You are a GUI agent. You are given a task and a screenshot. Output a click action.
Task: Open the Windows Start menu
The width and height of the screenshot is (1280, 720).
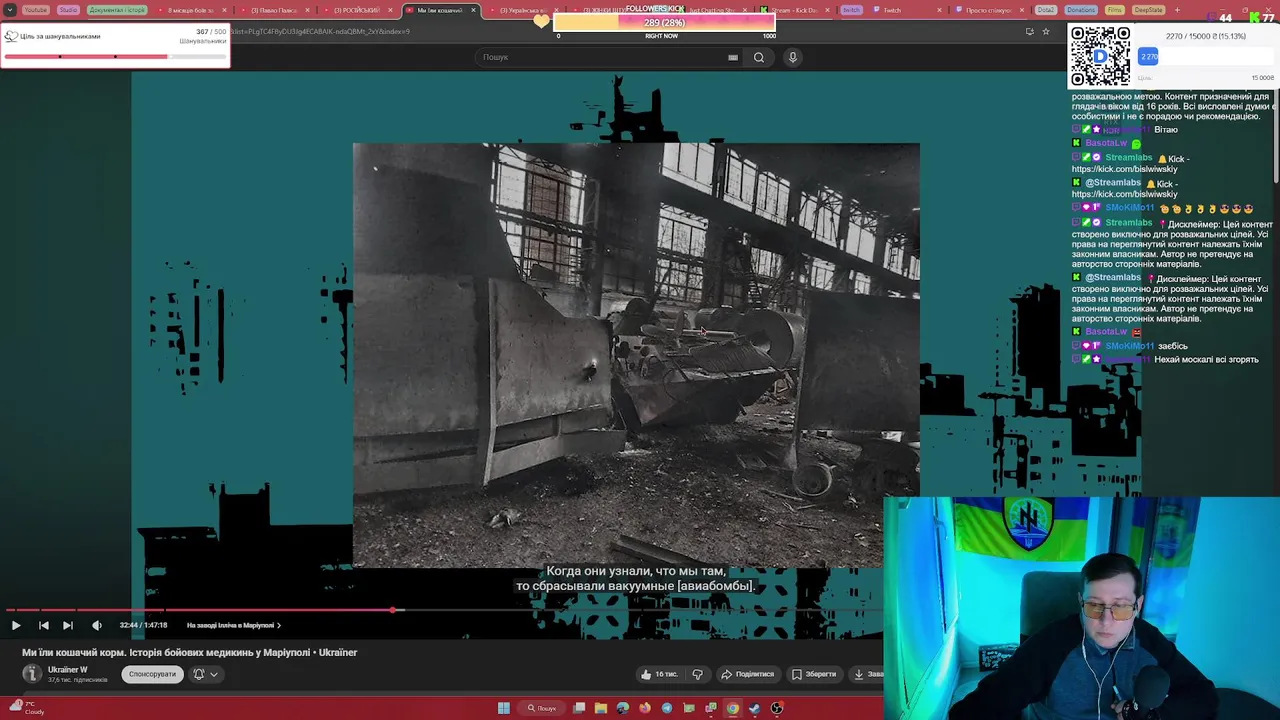pos(504,708)
